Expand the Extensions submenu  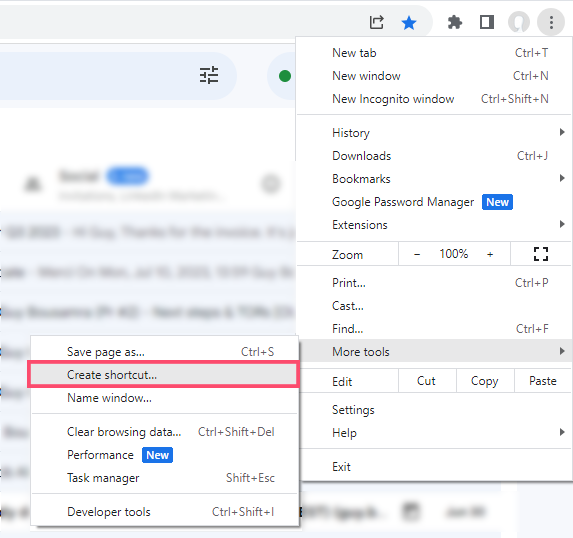tap(434, 225)
